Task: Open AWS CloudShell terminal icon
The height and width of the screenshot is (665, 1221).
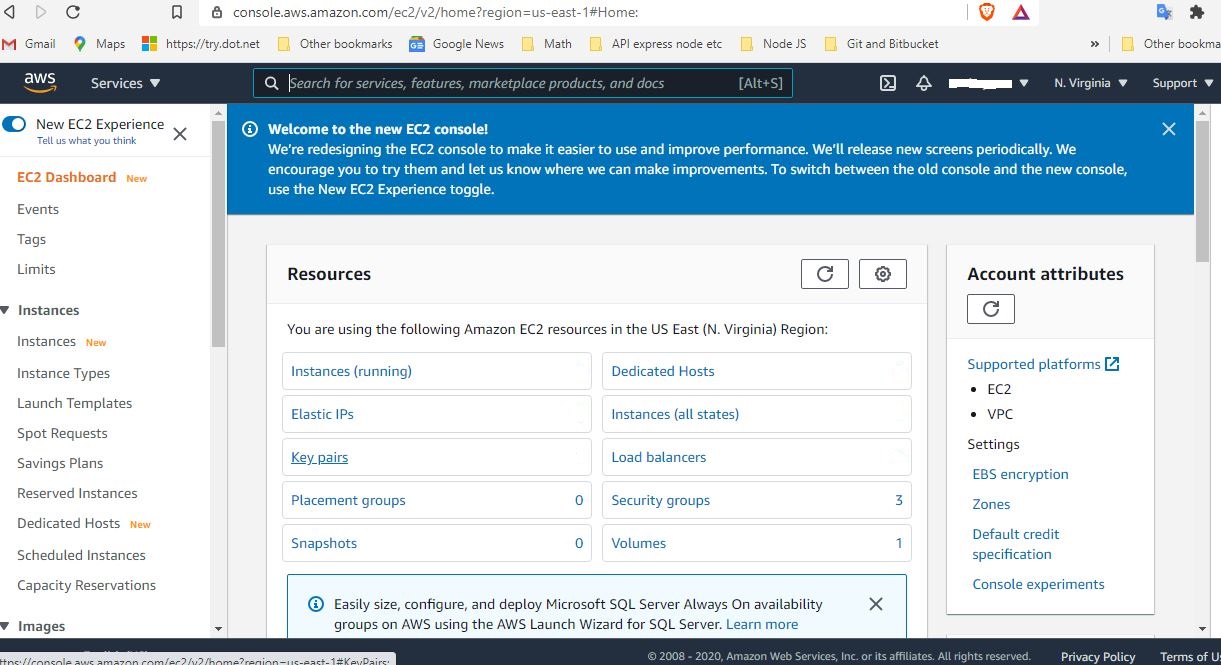Action: click(x=887, y=83)
